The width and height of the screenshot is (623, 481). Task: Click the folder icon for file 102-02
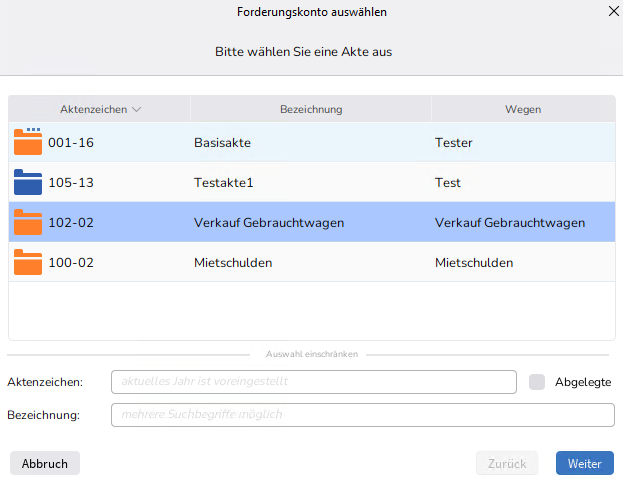pos(28,222)
